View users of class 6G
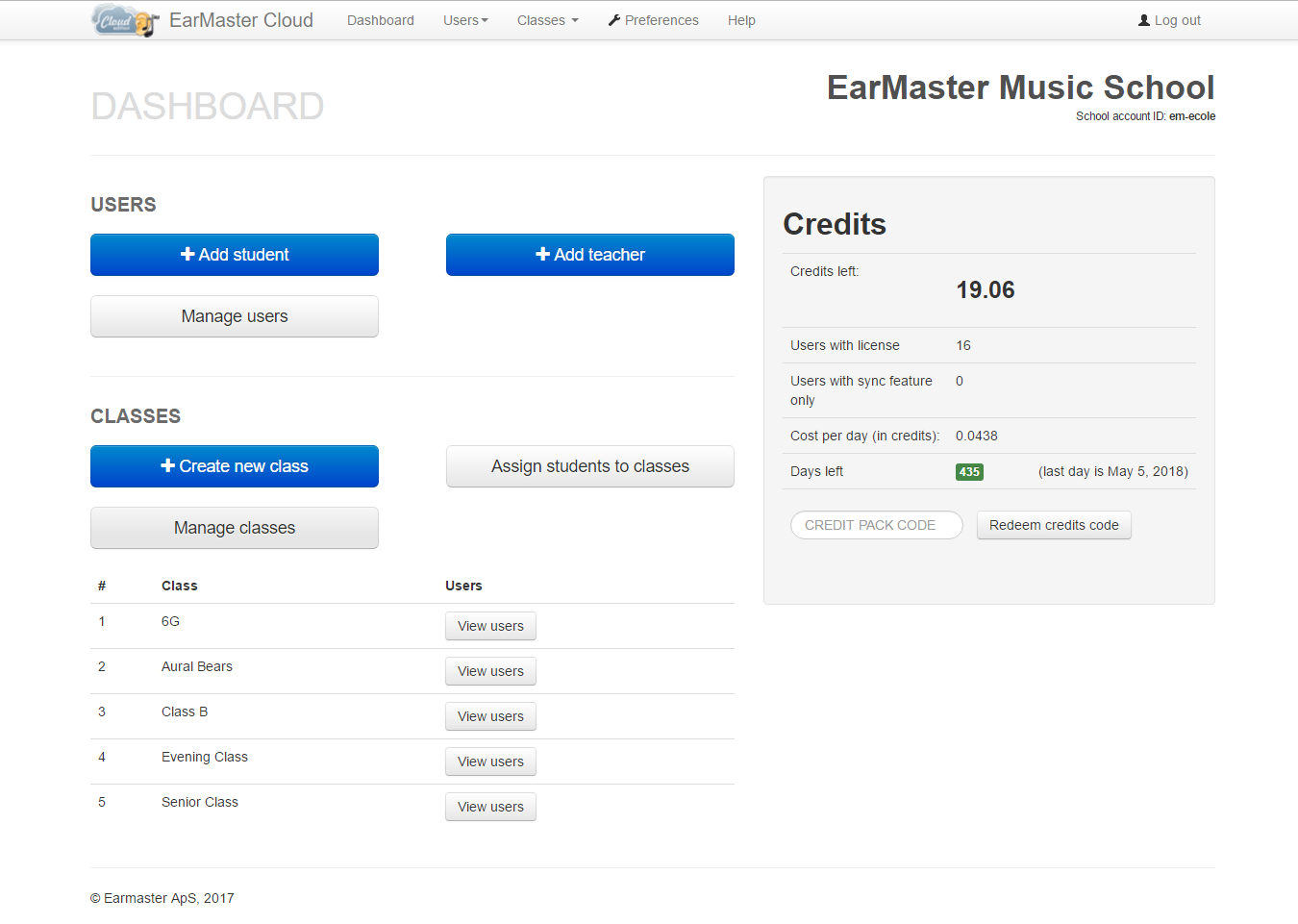This screenshot has height=924, width=1298. (x=490, y=626)
